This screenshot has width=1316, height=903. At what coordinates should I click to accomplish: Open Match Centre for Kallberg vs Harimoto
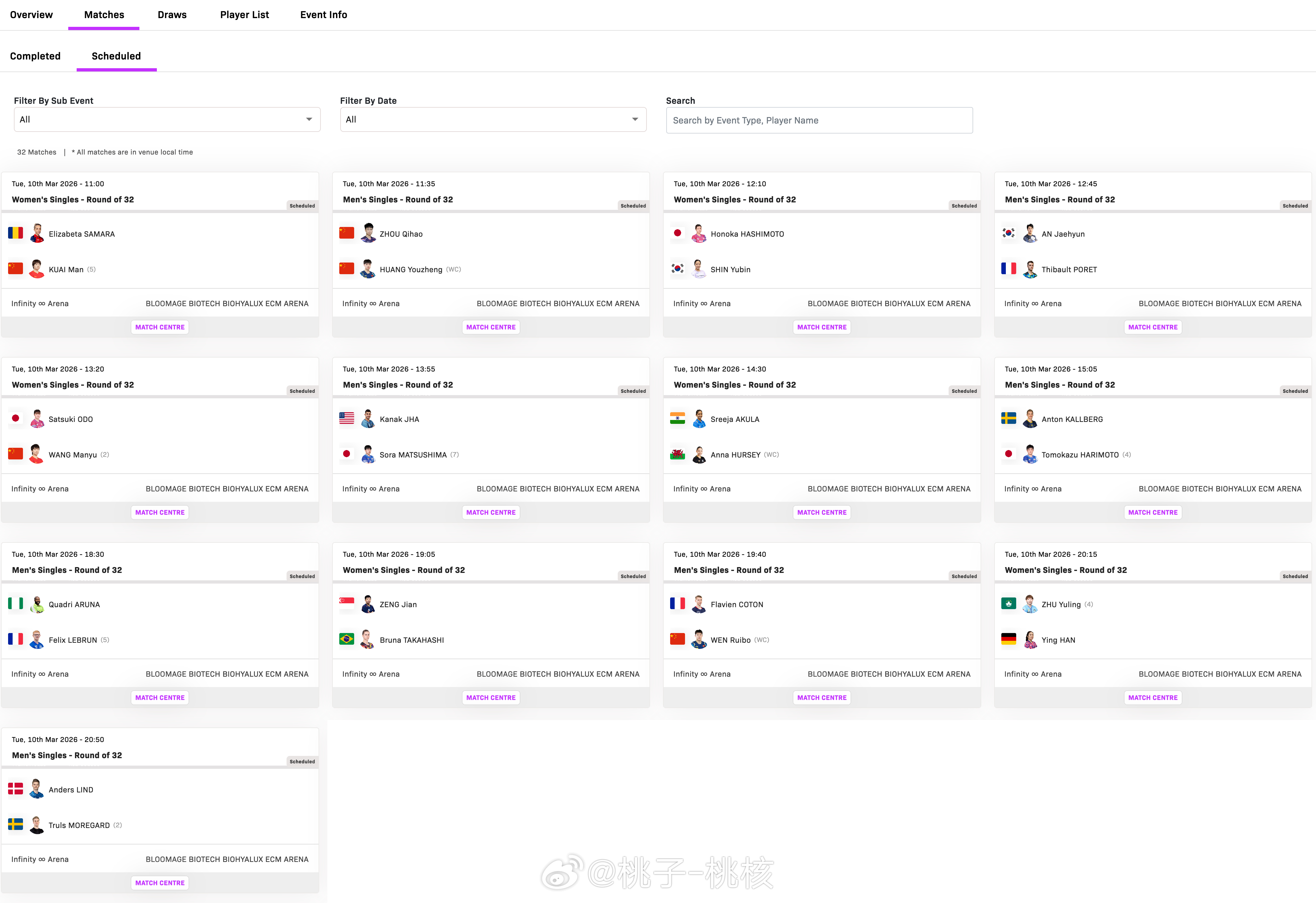pyautogui.click(x=1152, y=512)
